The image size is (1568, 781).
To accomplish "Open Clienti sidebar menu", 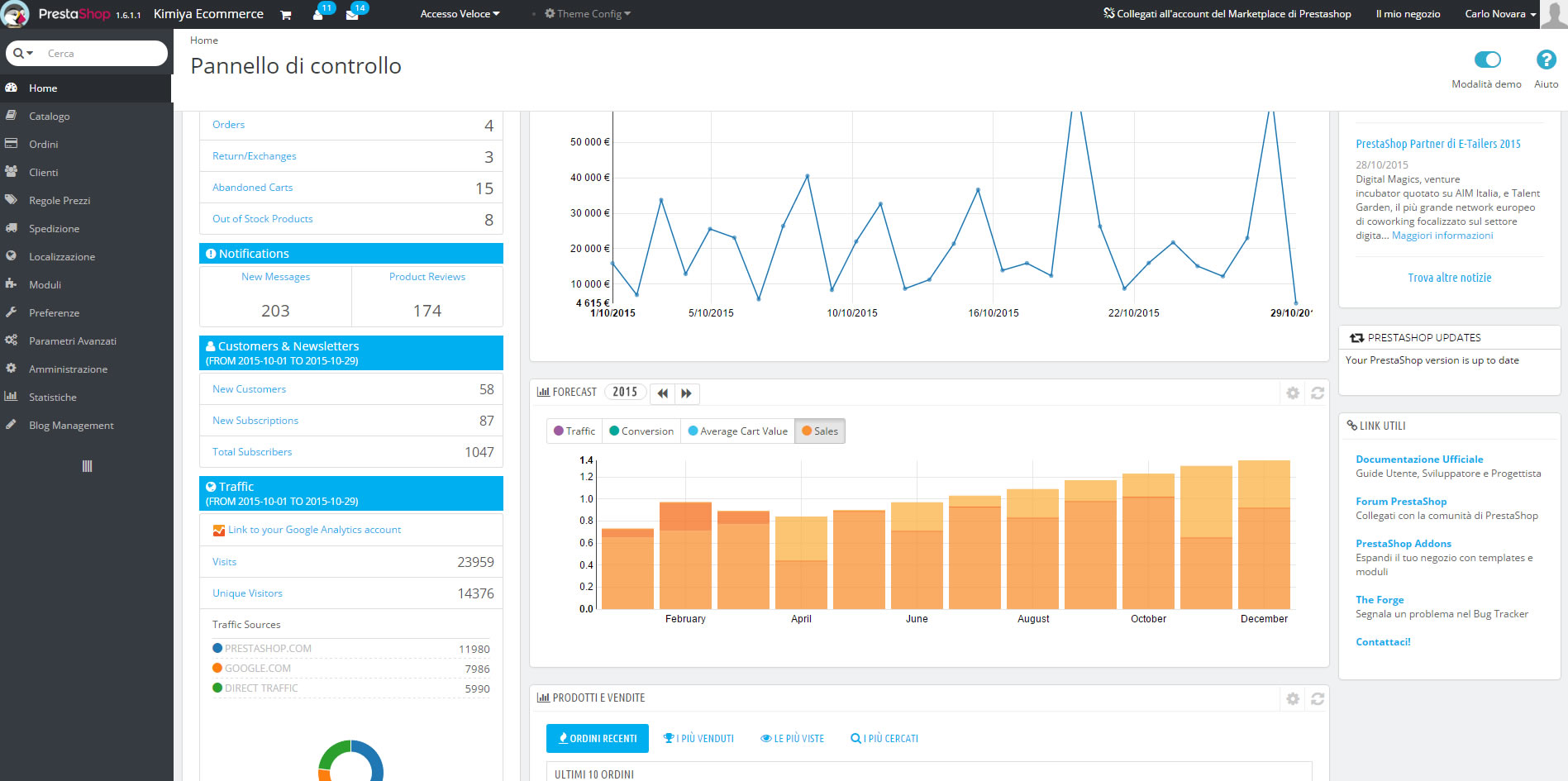I will coord(87,173).
